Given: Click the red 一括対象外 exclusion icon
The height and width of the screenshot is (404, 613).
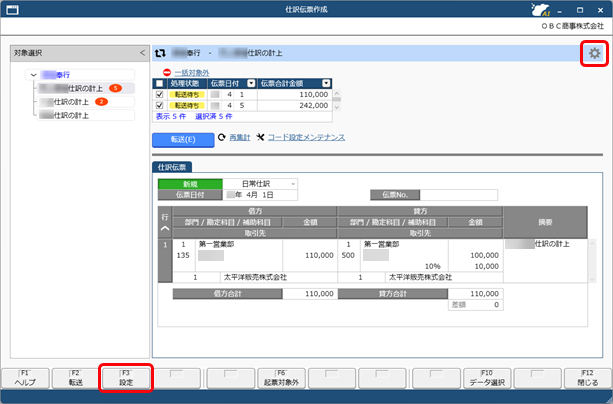Looking at the screenshot, I should click(167, 72).
